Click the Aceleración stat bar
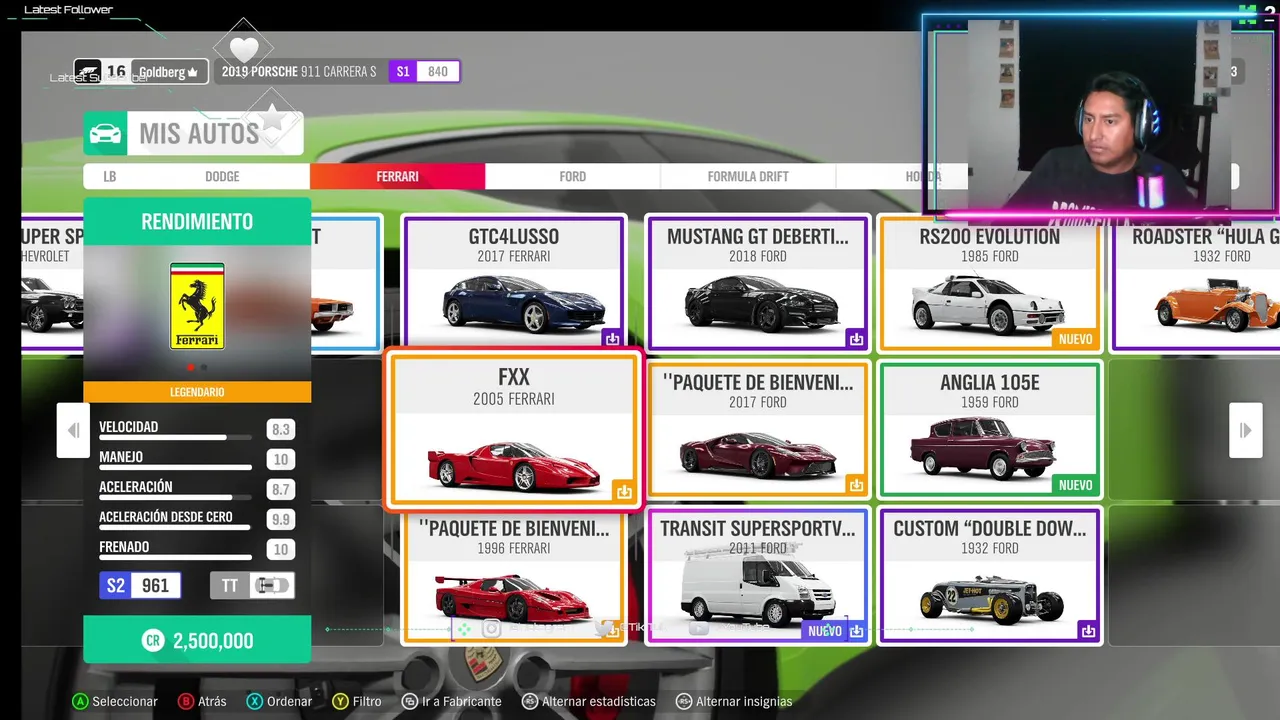The height and width of the screenshot is (720, 1280). pyautogui.click(x=175, y=497)
